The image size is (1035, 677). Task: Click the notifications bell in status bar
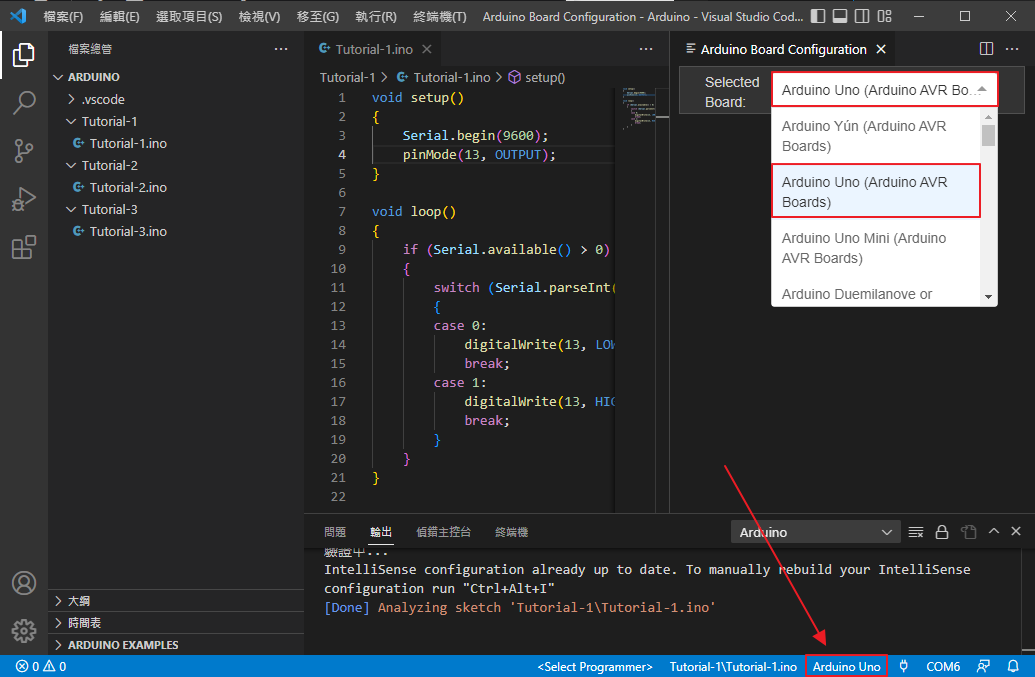(x=1013, y=666)
